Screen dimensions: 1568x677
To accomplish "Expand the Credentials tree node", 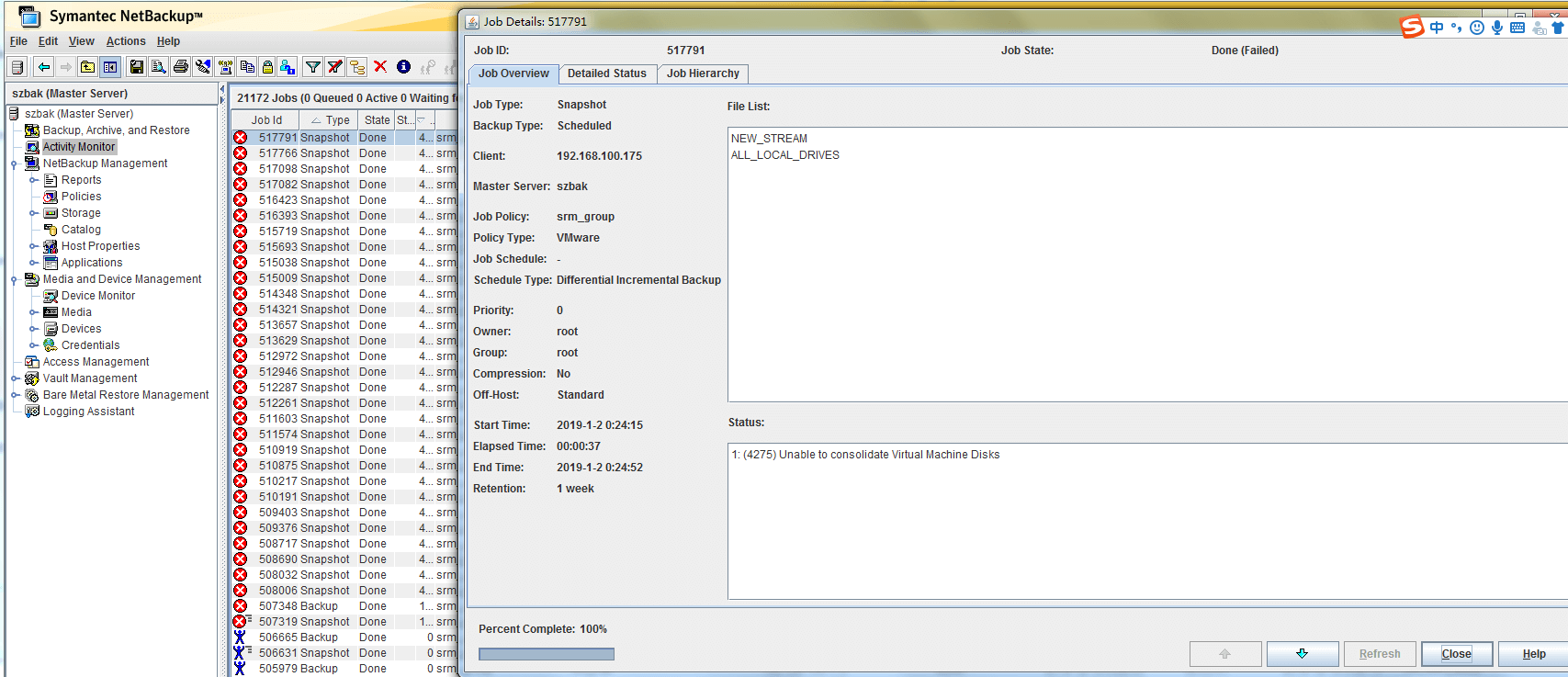I will coord(33,345).
